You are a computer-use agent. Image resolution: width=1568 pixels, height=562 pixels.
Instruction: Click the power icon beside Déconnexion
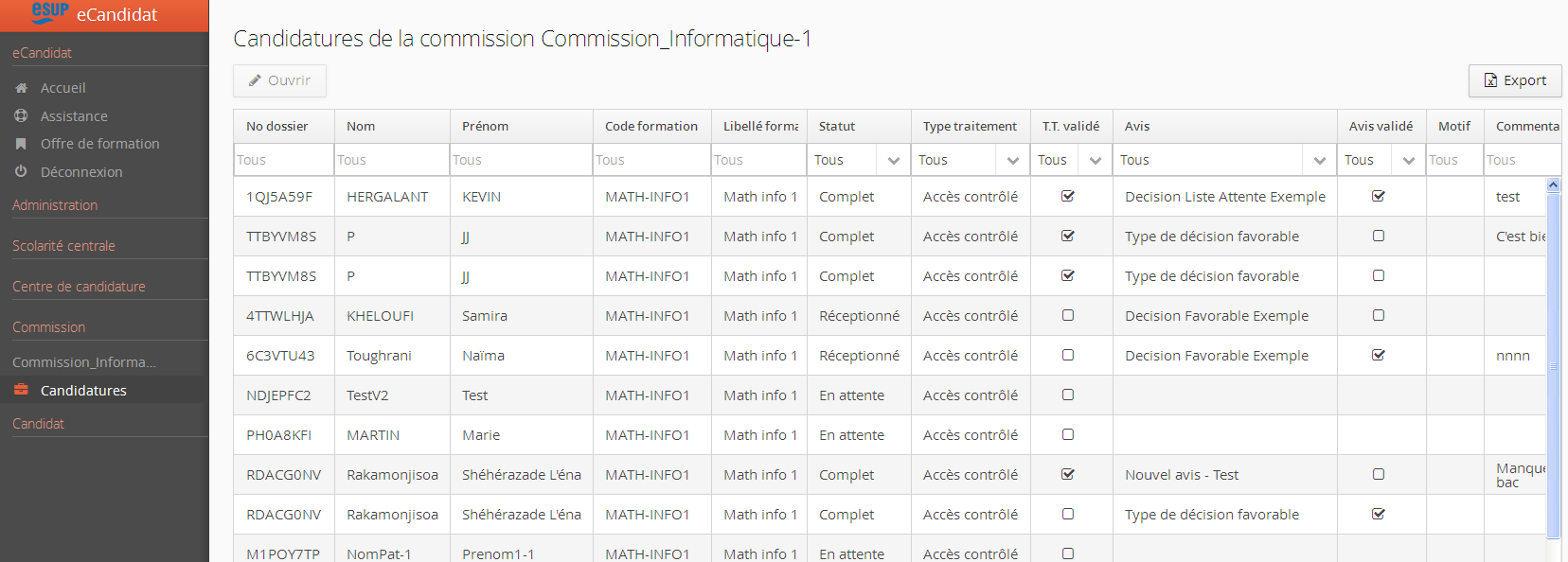[x=21, y=172]
